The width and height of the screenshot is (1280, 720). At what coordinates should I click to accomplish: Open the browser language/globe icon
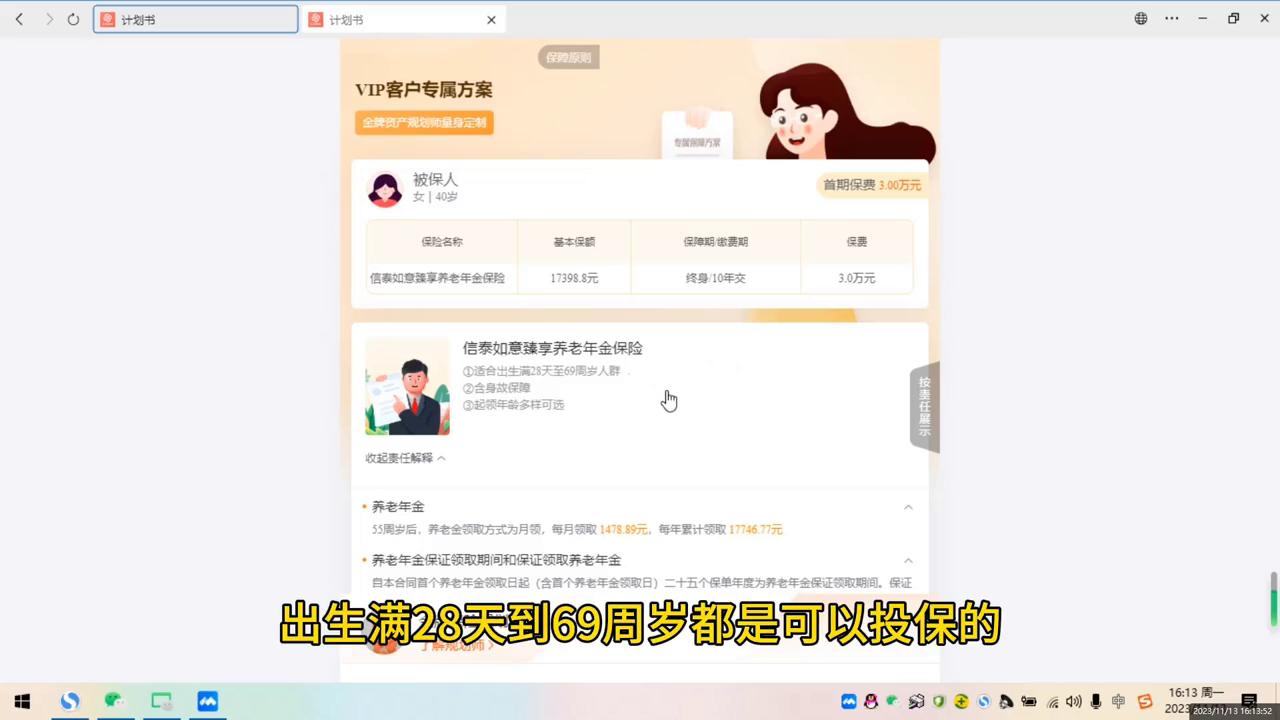[x=1140, y=18]
